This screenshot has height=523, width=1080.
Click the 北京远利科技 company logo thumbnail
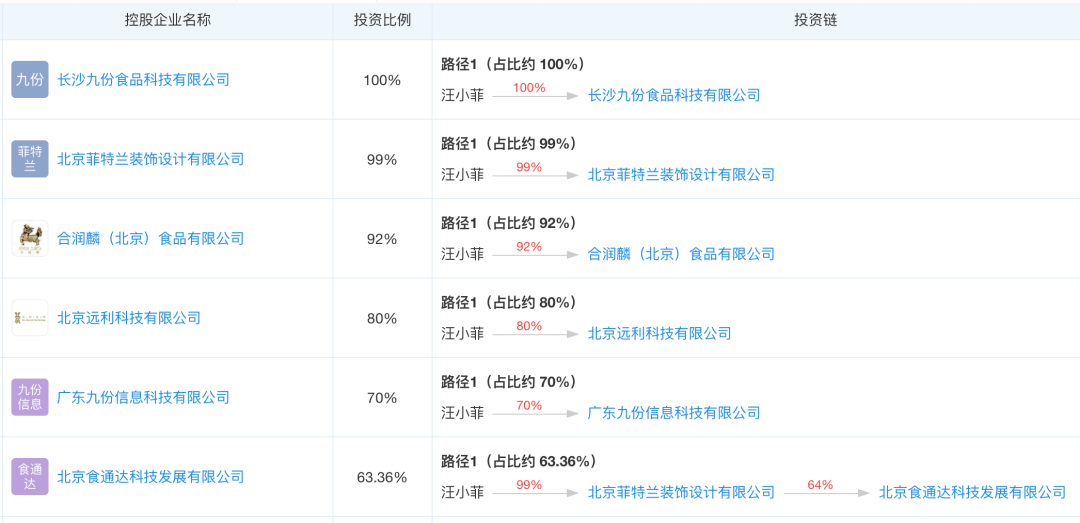click(x=30, y=318)
